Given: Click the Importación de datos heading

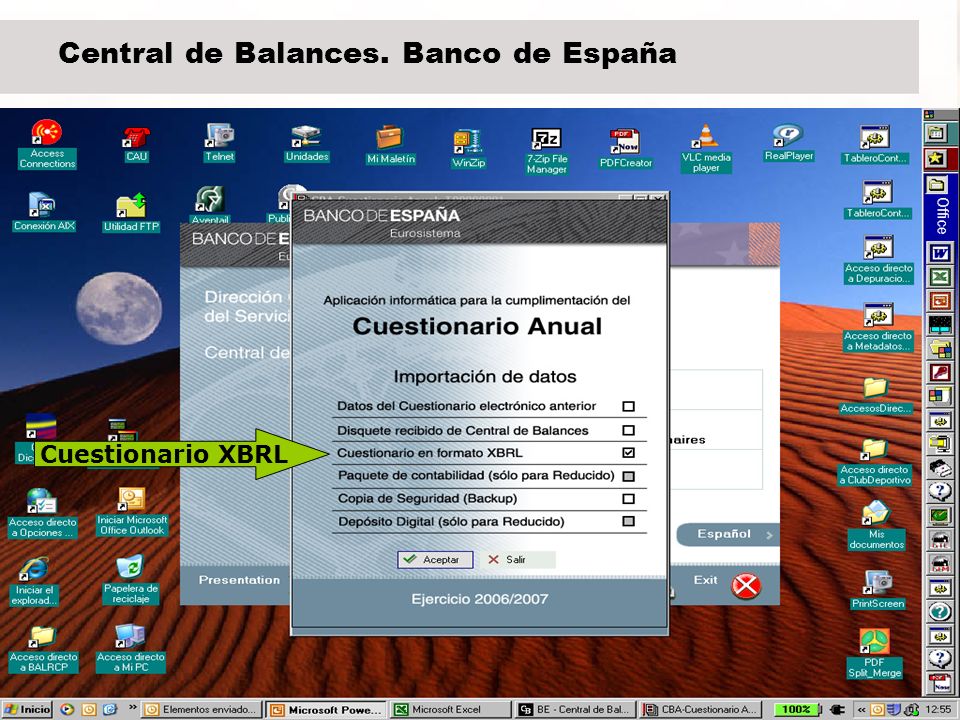Looking at the screenshot, I should (484, 377).
